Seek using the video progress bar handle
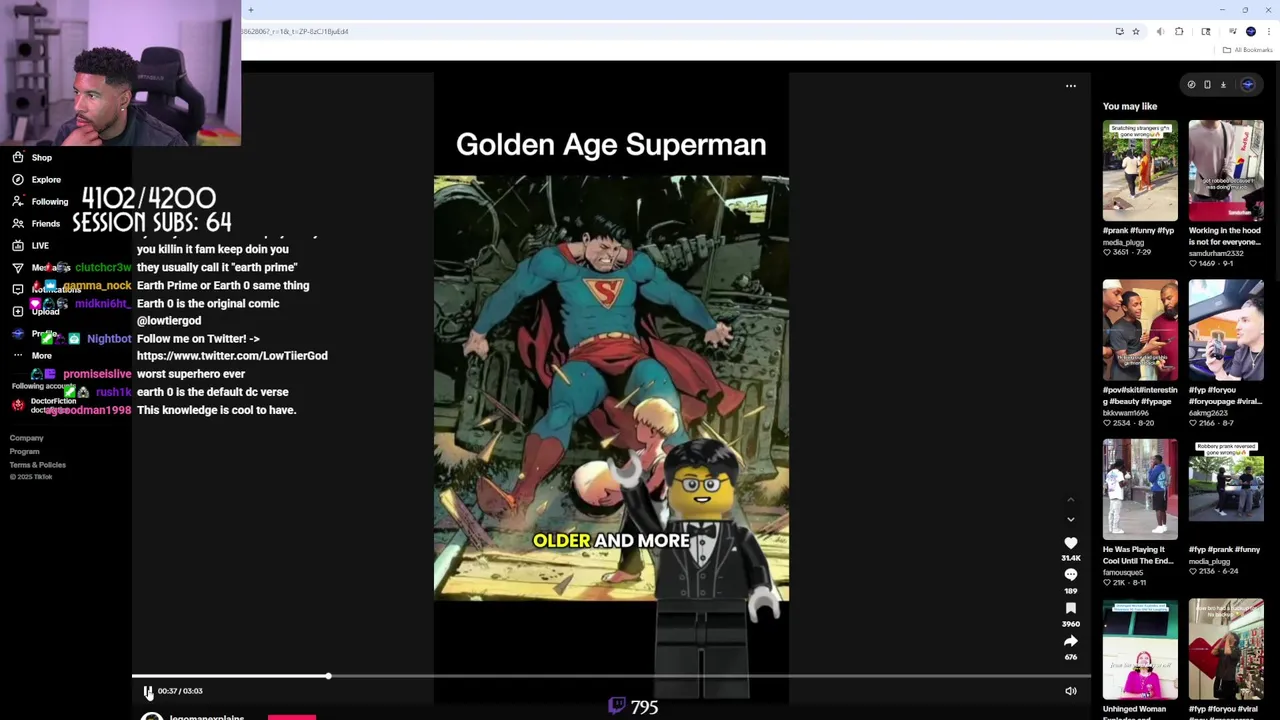 (328, 677)
